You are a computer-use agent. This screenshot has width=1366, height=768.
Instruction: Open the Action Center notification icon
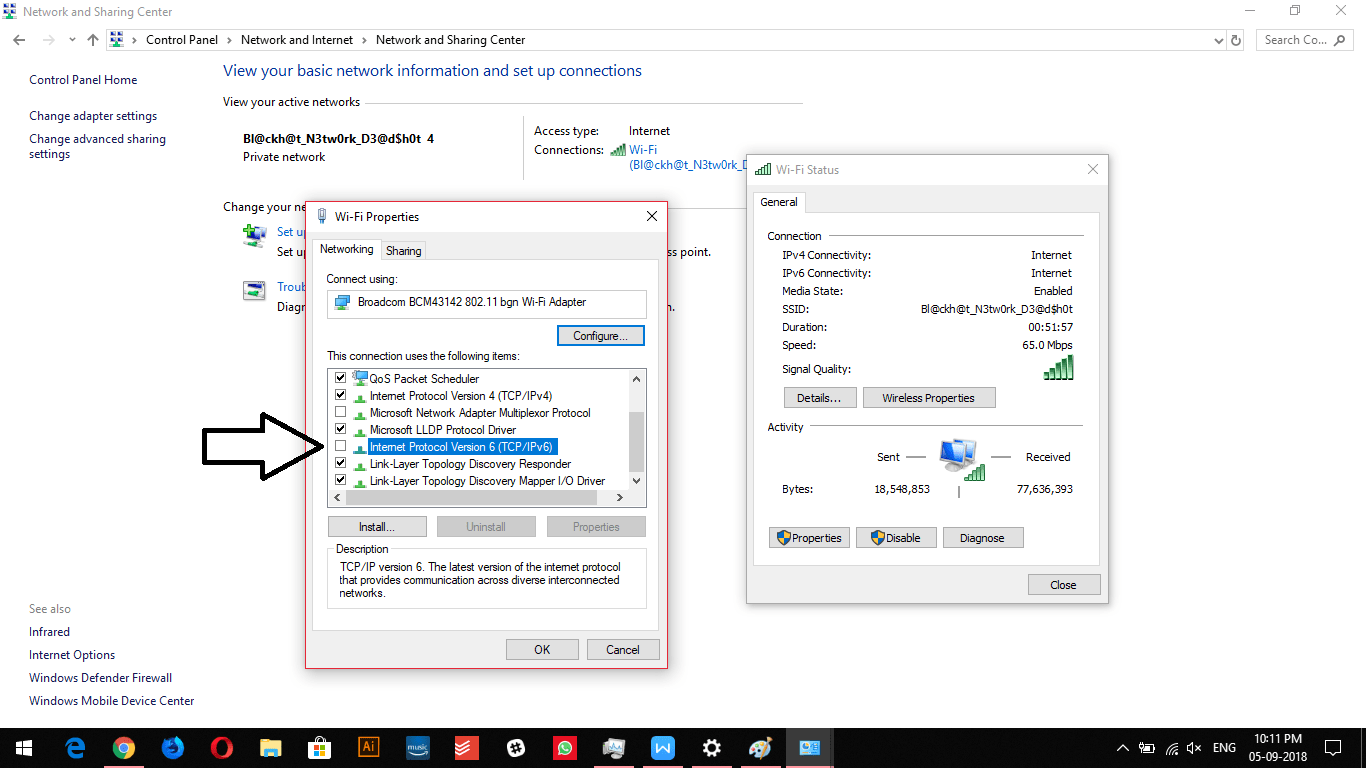click(x=1333, y=747)
